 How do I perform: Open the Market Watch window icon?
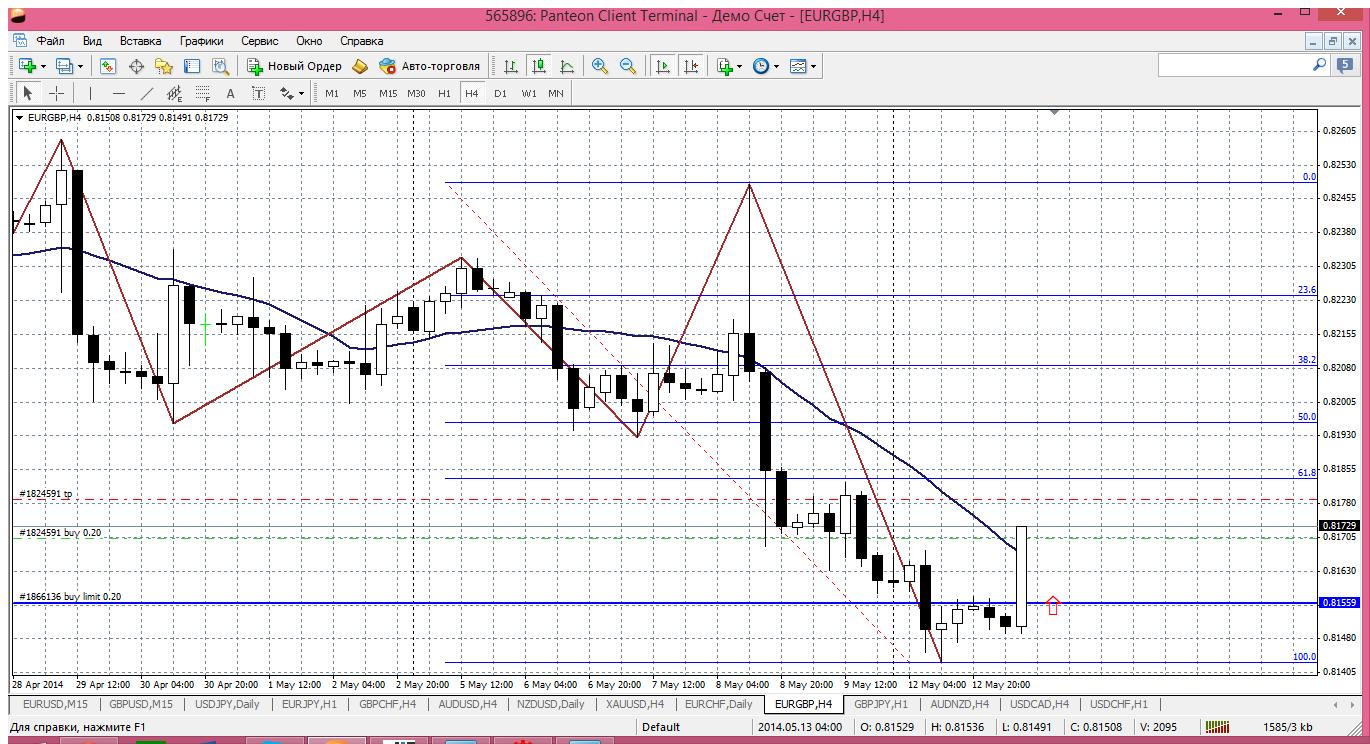108,66
